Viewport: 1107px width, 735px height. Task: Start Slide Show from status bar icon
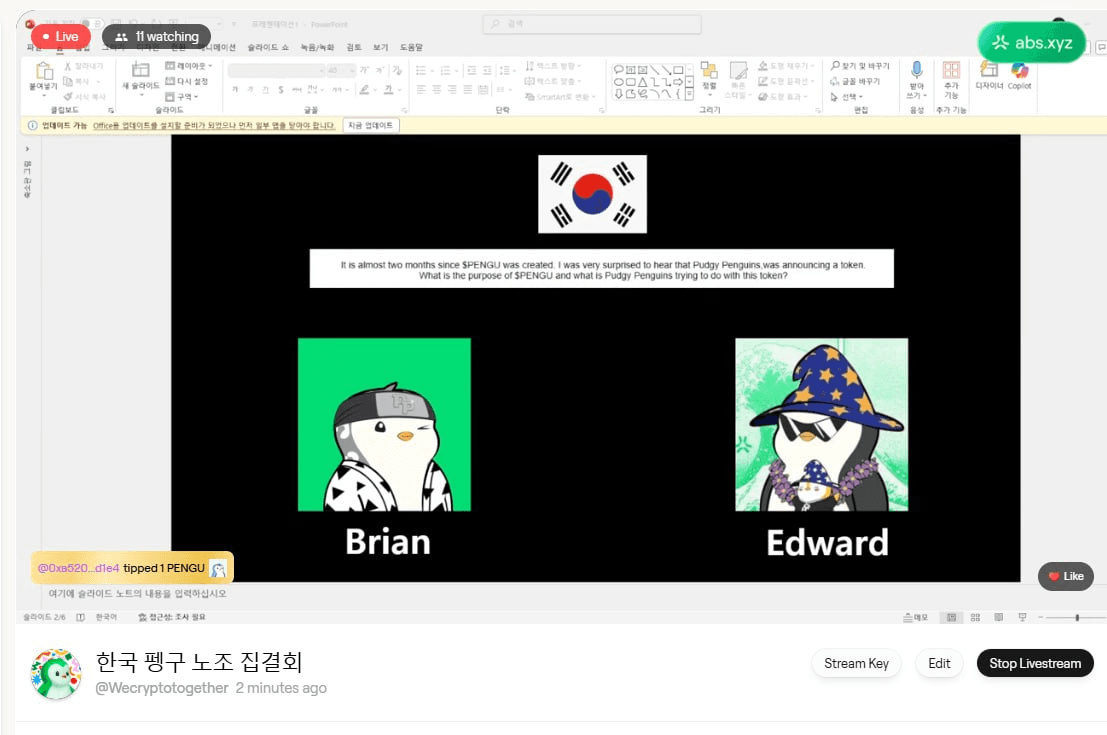point(1022,617)
